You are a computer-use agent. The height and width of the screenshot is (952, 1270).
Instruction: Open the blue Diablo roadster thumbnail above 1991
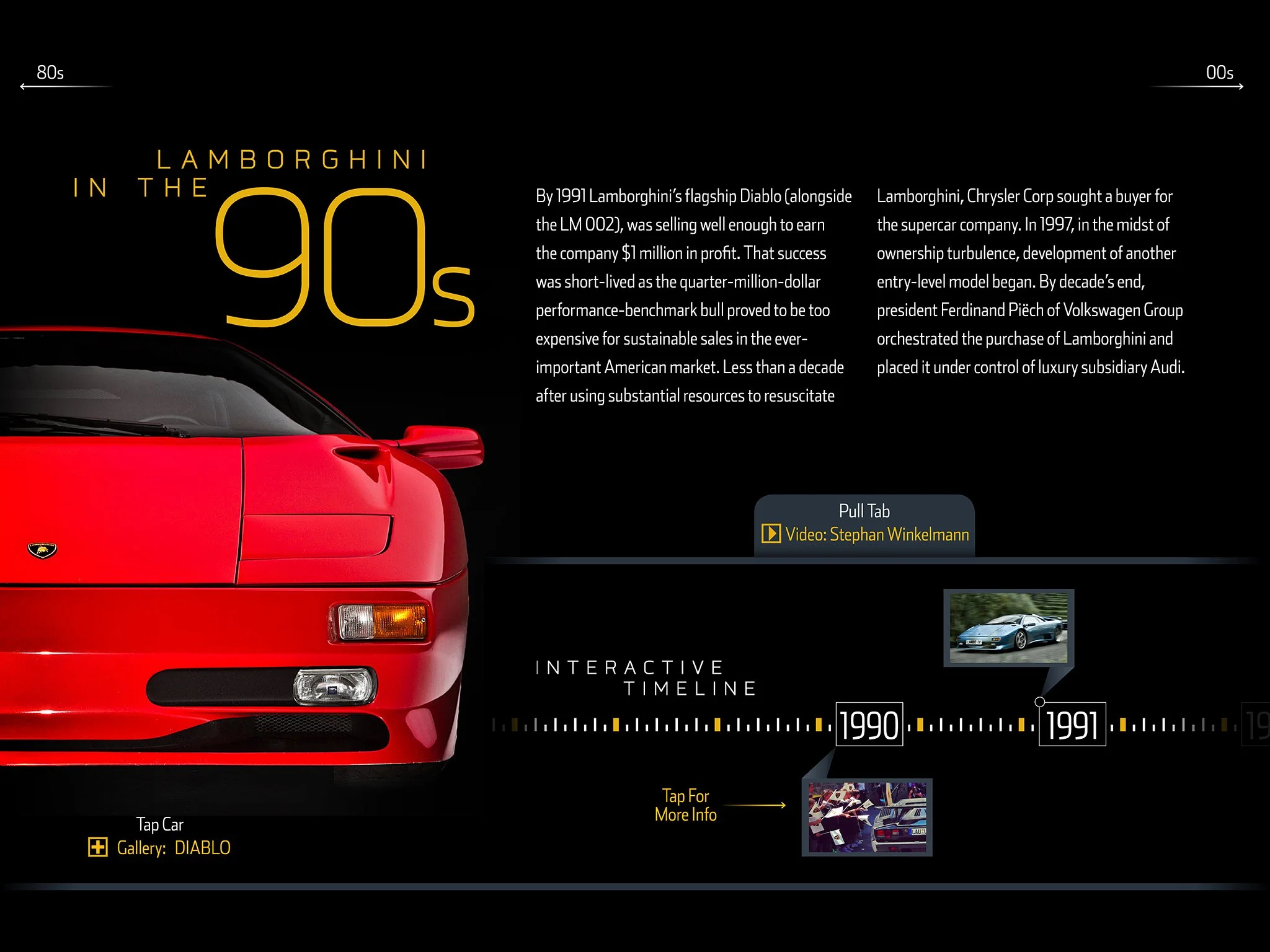(x=1008, y=628)
